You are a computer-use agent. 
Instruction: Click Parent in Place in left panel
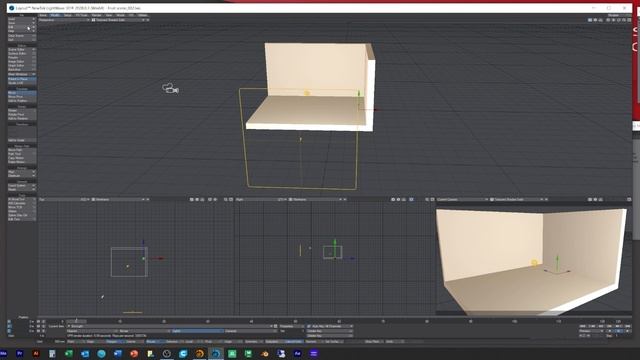click(22, 79)
